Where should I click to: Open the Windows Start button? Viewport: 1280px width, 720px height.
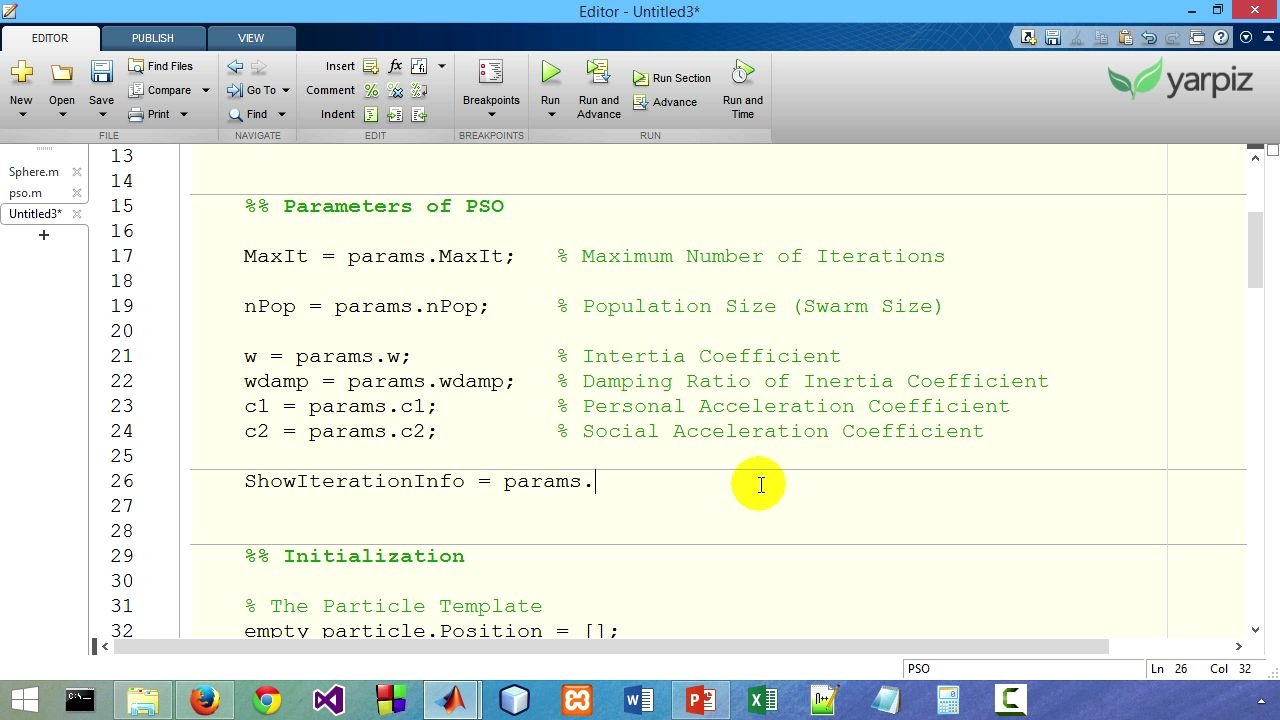25,700
